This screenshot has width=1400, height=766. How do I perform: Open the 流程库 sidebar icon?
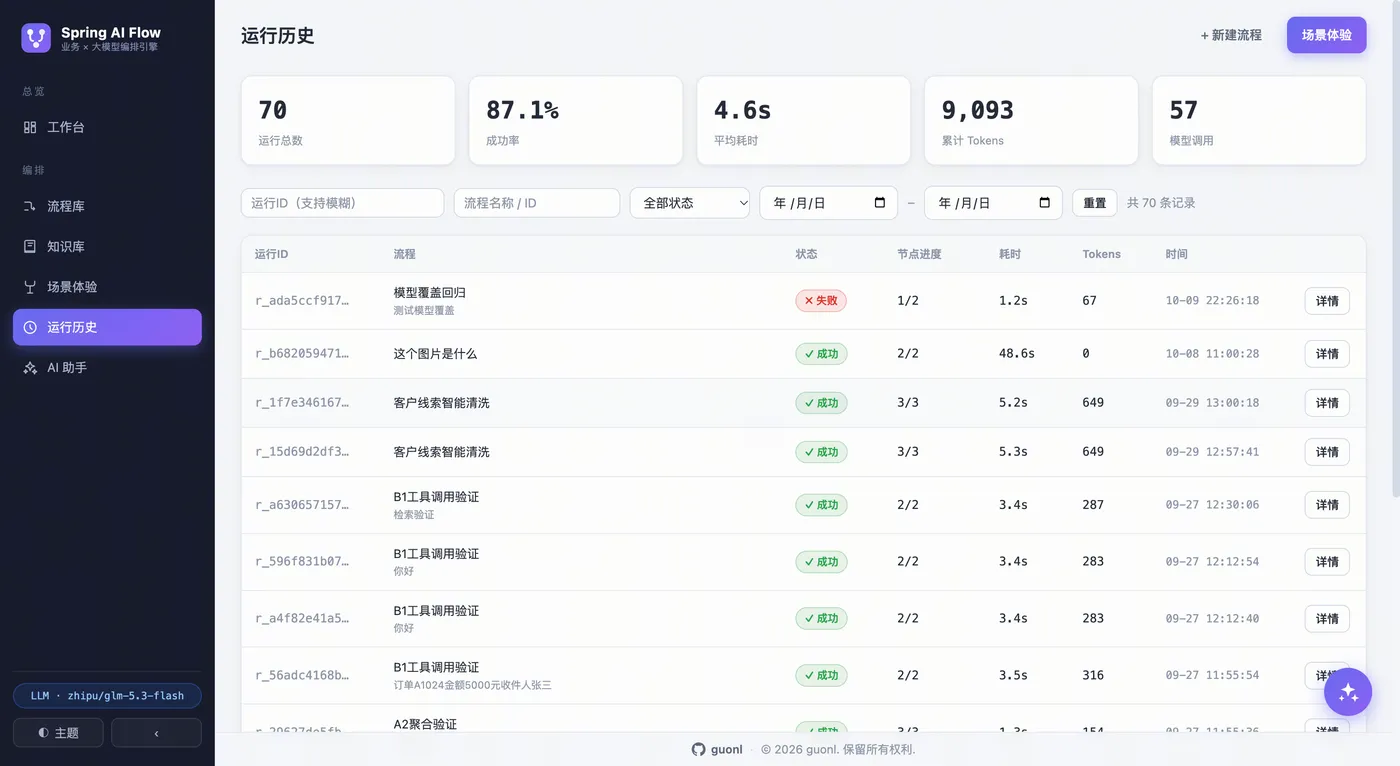click(30, 206)
